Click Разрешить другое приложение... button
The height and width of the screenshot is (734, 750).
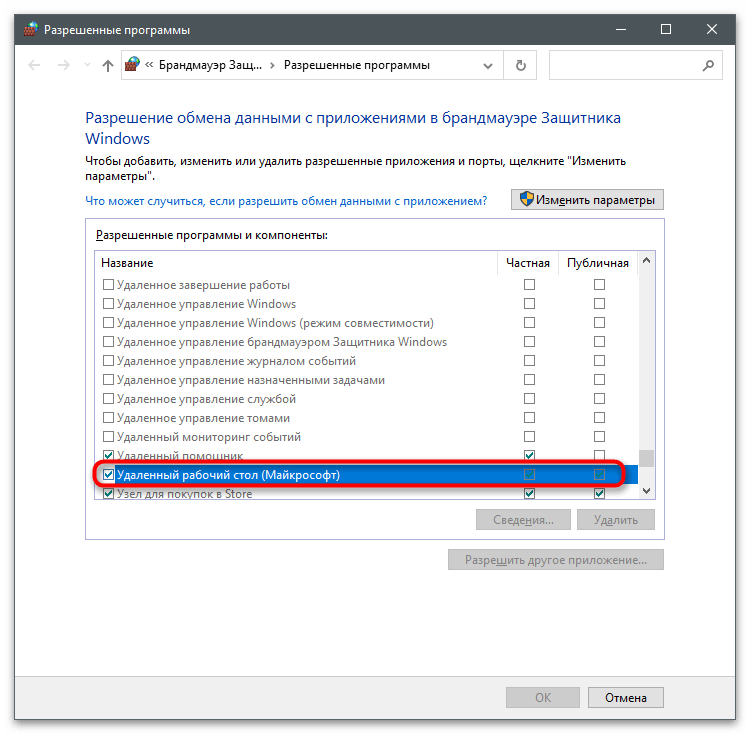click(x=556, y=559)
